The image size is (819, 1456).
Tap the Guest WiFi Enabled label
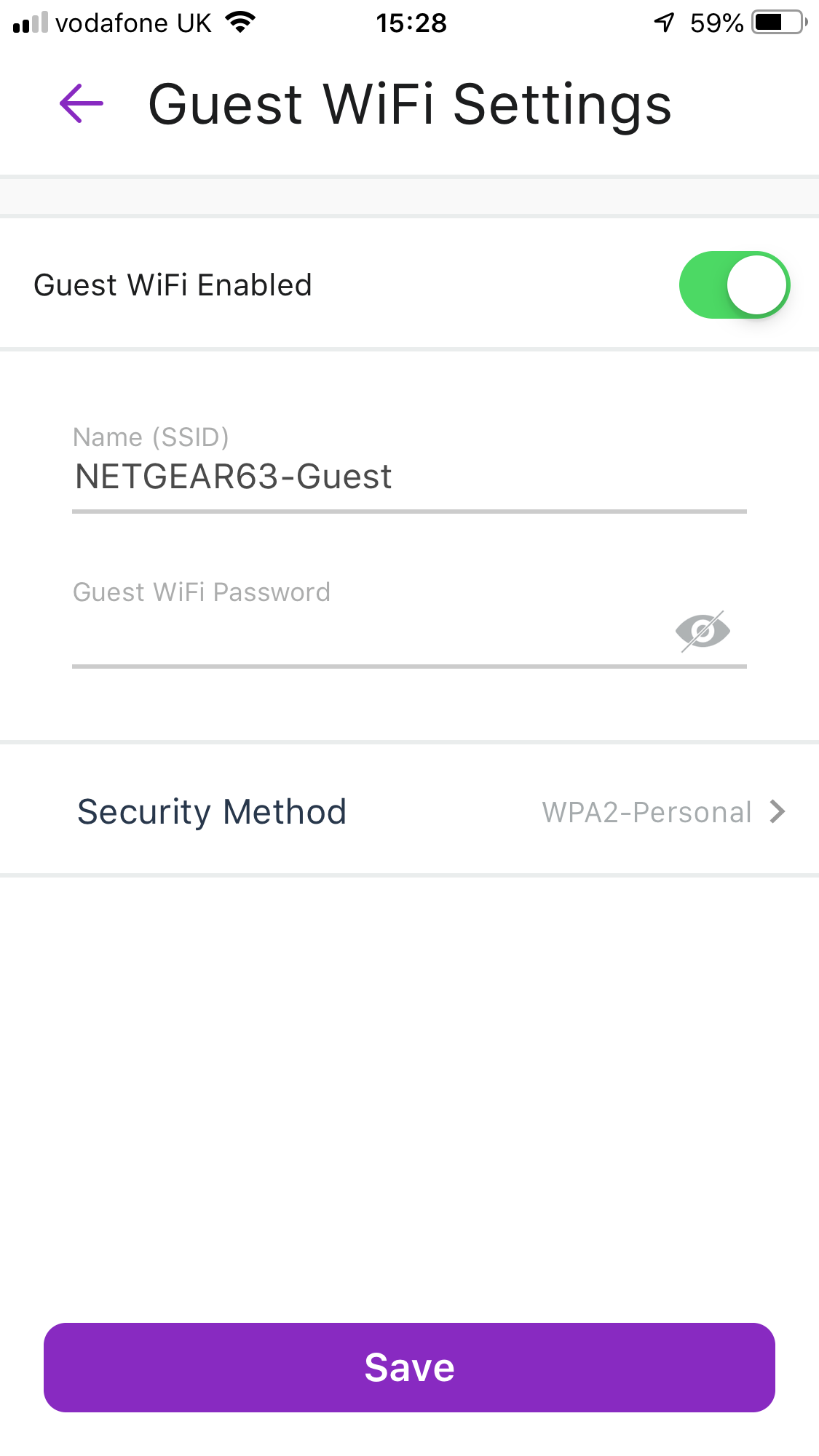click(173, 285)
